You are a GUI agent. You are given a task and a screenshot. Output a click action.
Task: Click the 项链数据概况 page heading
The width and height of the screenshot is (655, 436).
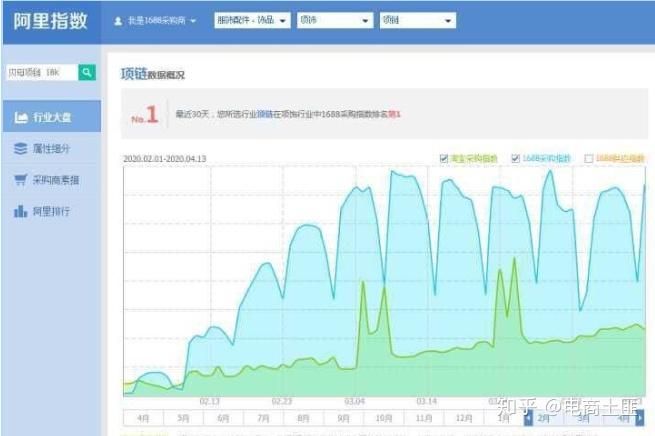(152, 74)
